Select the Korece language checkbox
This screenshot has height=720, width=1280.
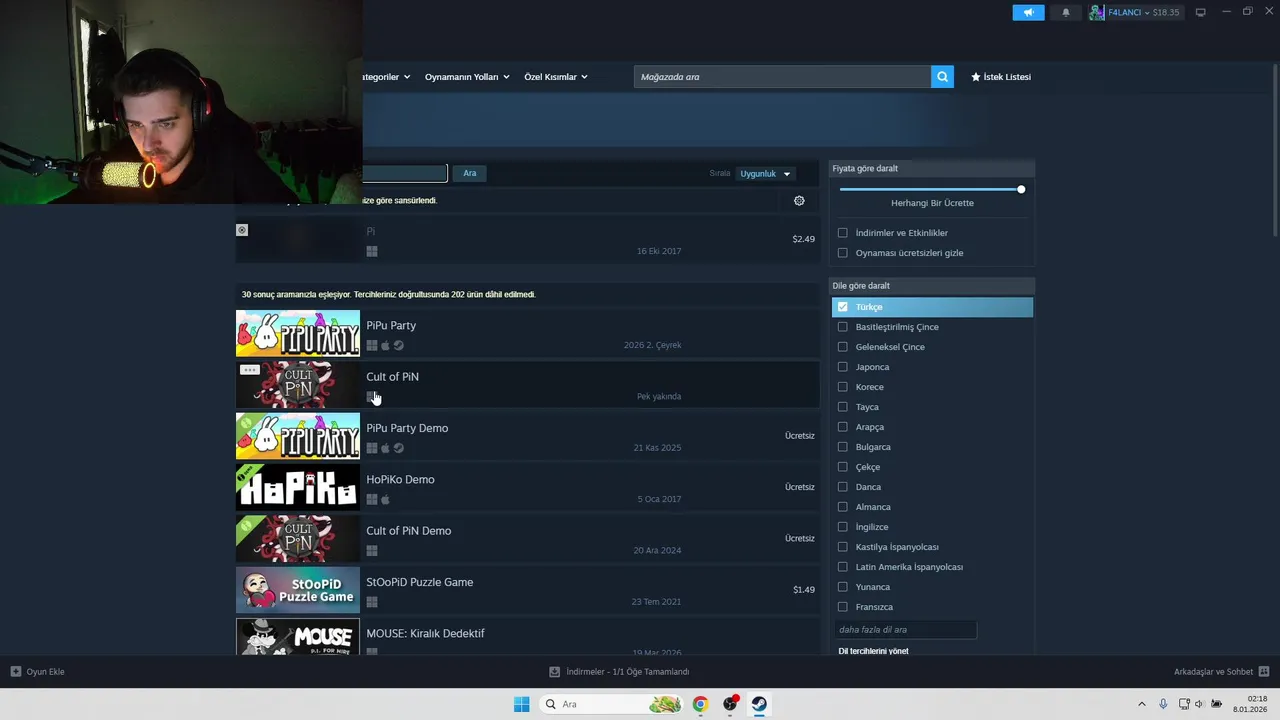(x=843, y=387)
